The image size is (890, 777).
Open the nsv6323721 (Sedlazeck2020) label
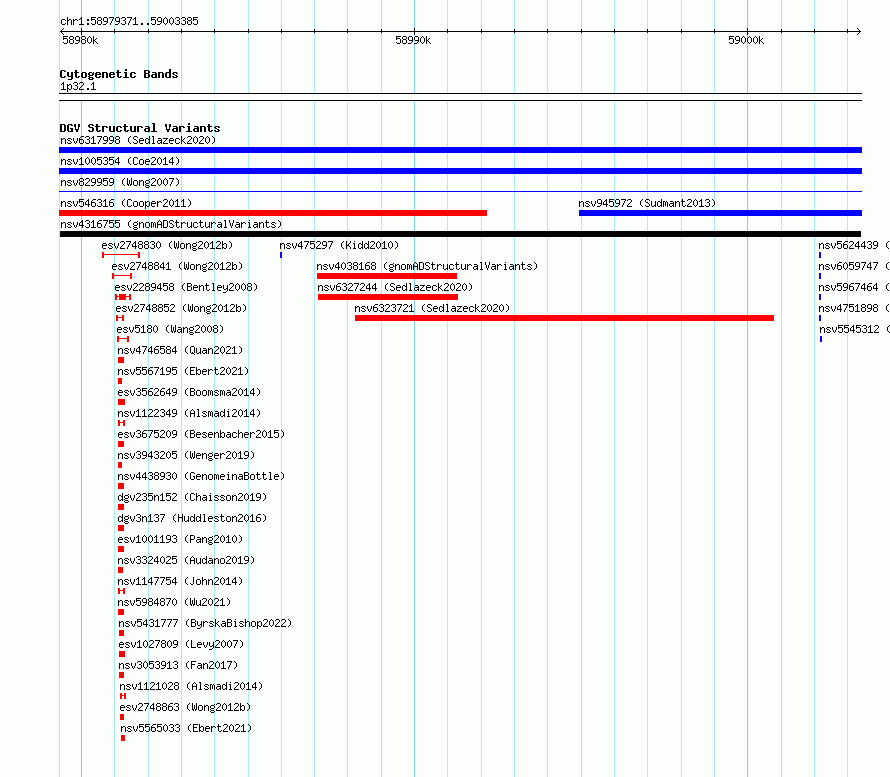[432, 308]
